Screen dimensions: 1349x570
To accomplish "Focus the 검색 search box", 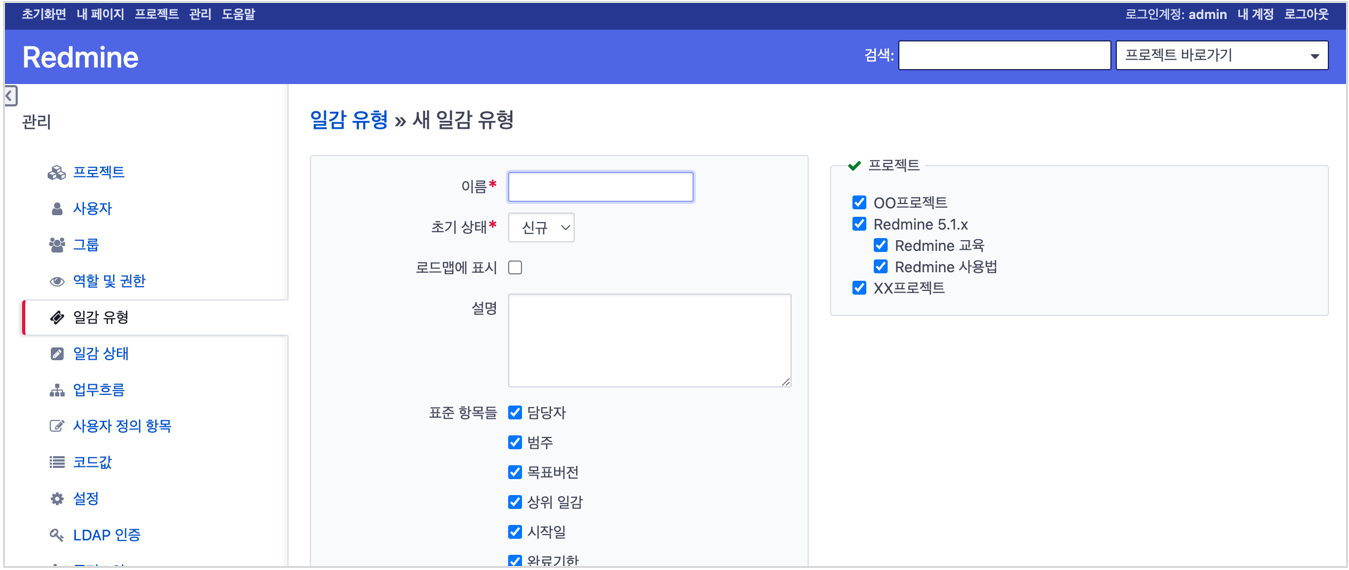I will point(1005,56).
